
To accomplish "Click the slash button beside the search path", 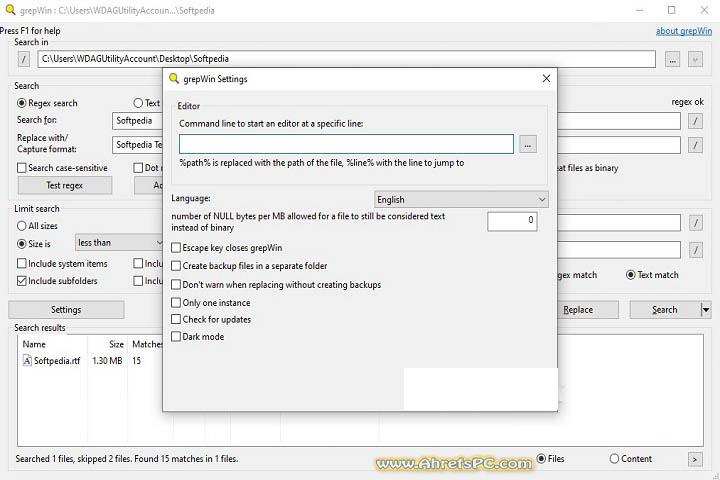I will [23, 59].
